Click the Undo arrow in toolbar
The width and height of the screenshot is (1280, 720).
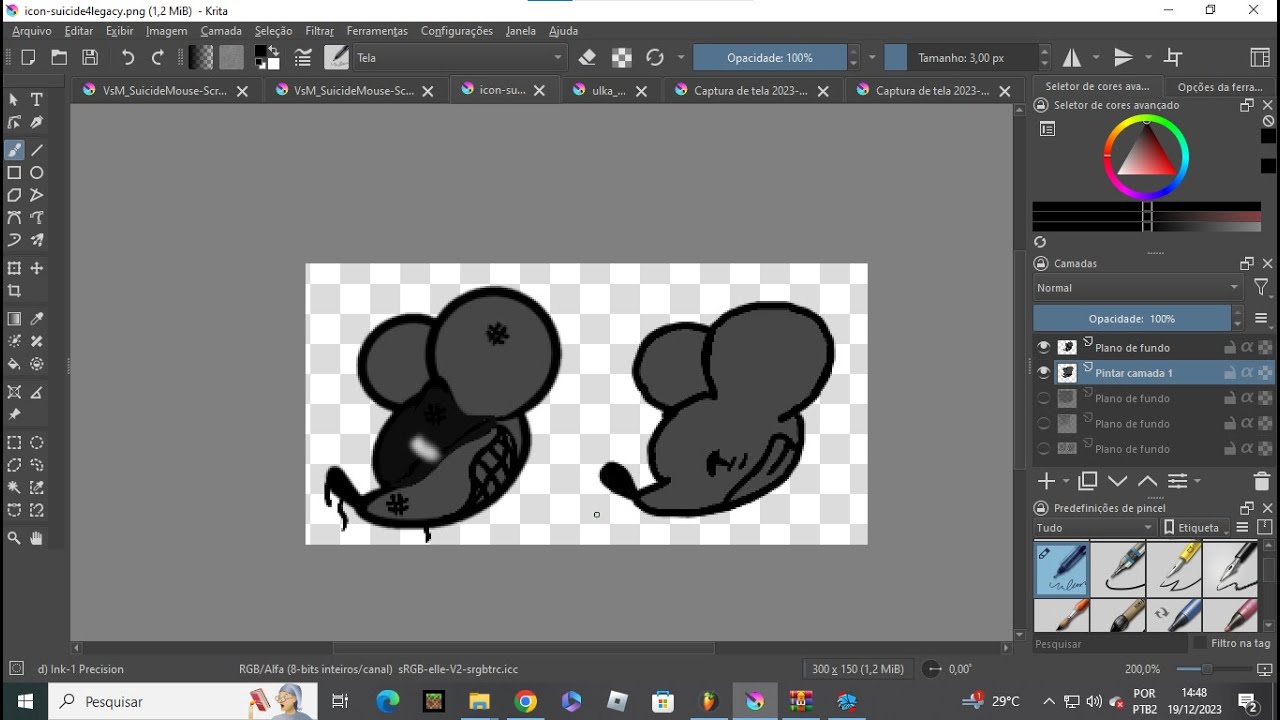(127, 58)
